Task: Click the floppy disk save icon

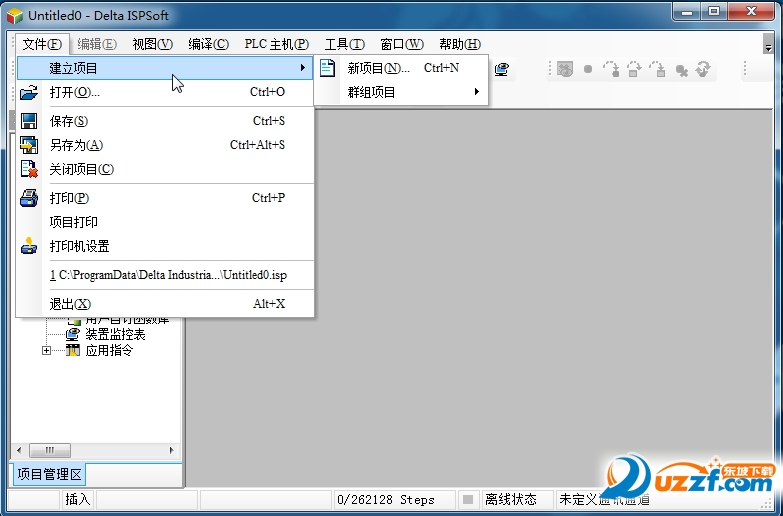Action: tap(29, 121)
